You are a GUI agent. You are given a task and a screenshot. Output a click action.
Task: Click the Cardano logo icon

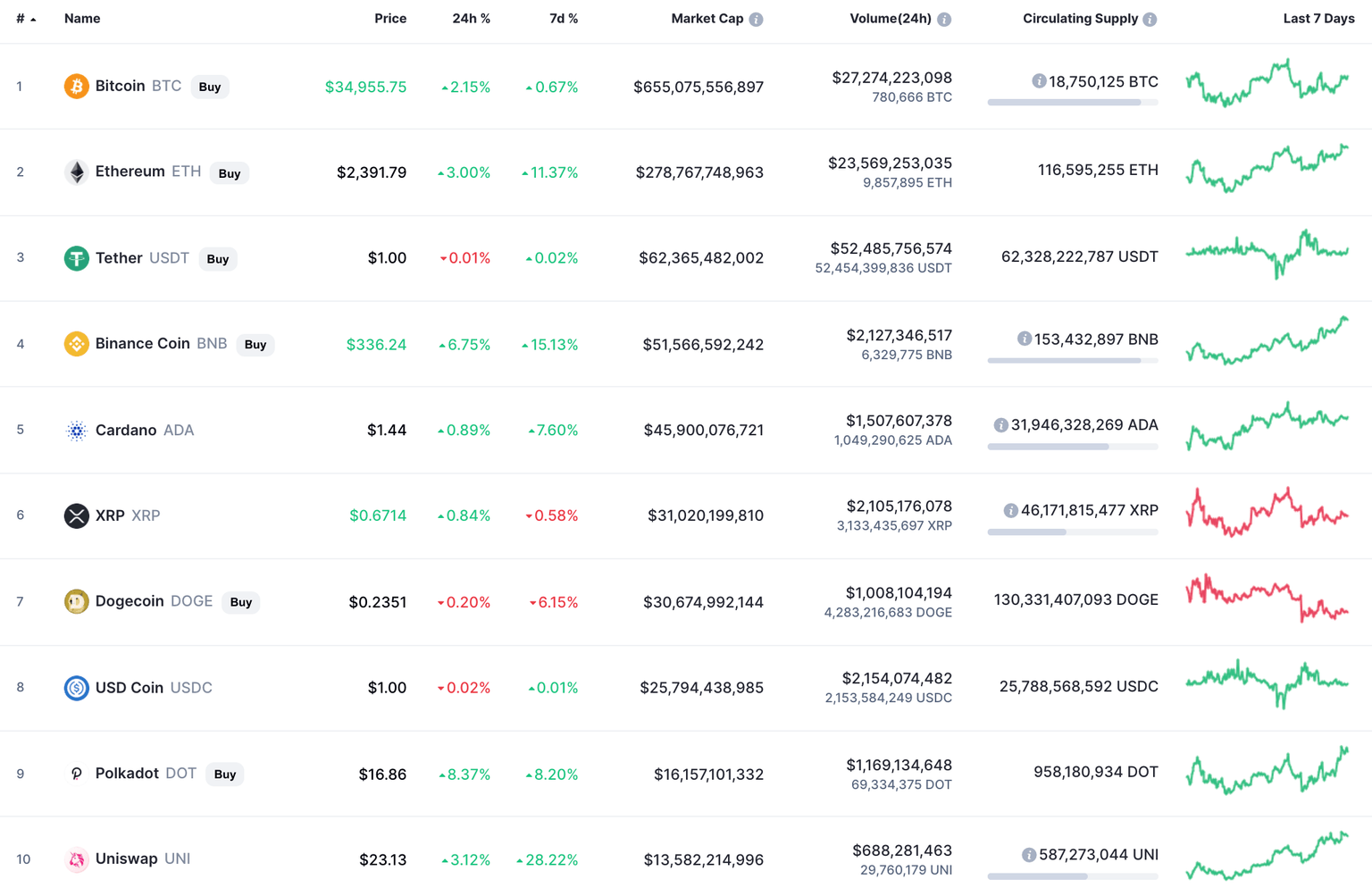(x=77, y=431)
